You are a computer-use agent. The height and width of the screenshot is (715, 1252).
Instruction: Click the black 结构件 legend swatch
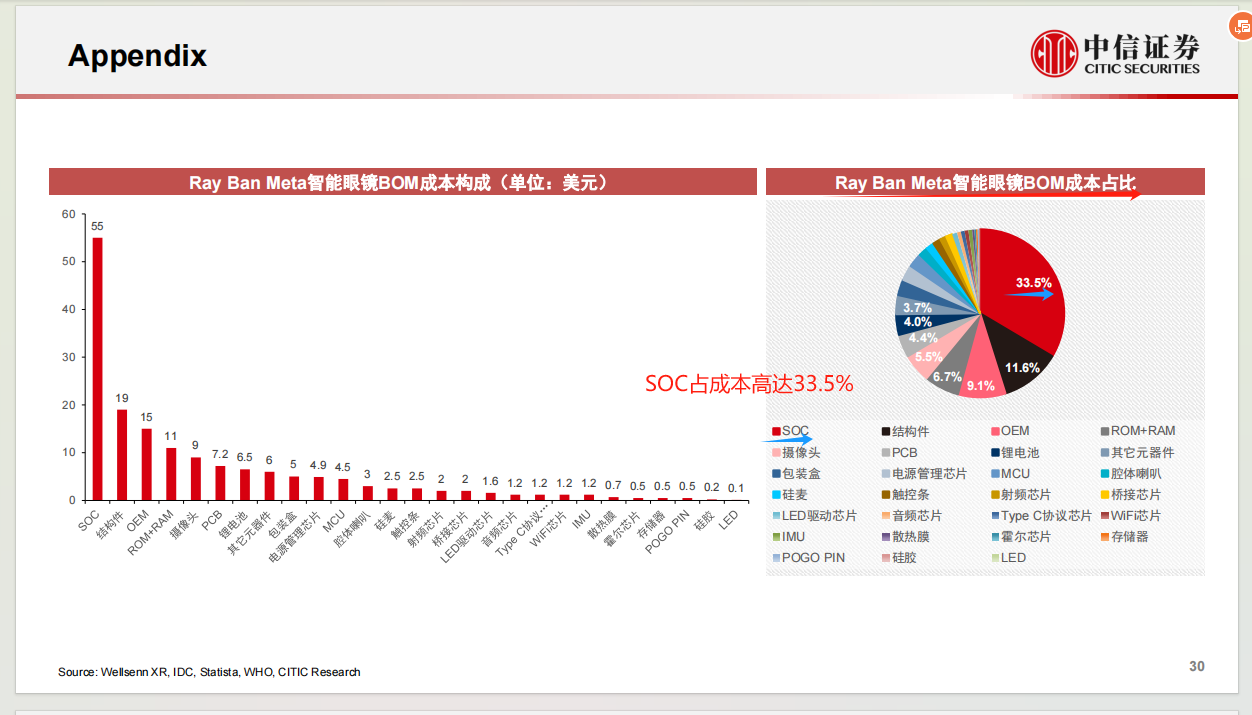coord(886,432)
